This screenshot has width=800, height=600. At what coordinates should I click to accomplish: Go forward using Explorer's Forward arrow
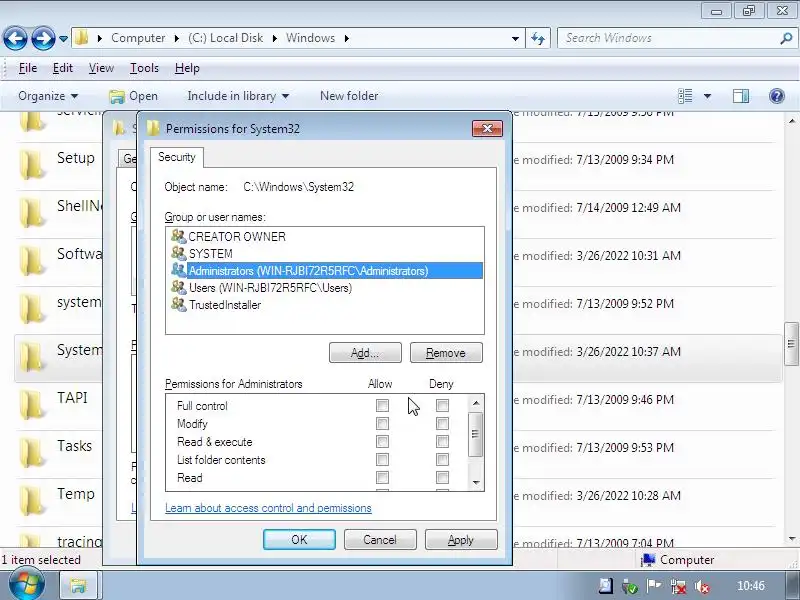(43, 38)
